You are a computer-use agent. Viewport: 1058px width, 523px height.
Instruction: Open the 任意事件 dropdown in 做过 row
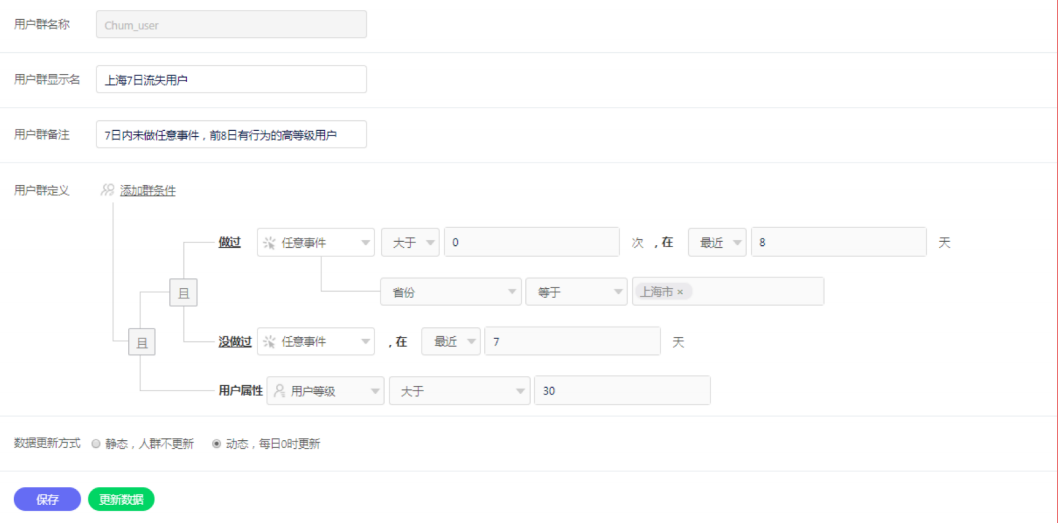(316, 243)
